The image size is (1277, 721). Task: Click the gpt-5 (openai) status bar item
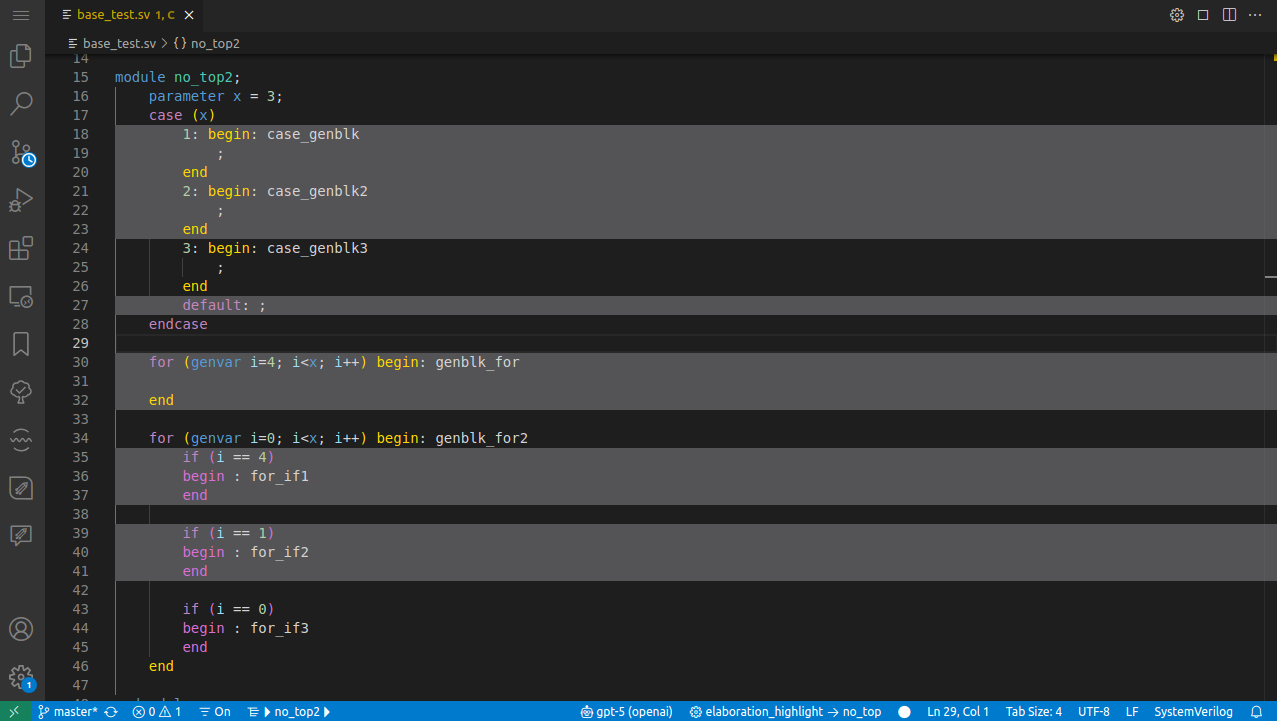tap(627, 711)
